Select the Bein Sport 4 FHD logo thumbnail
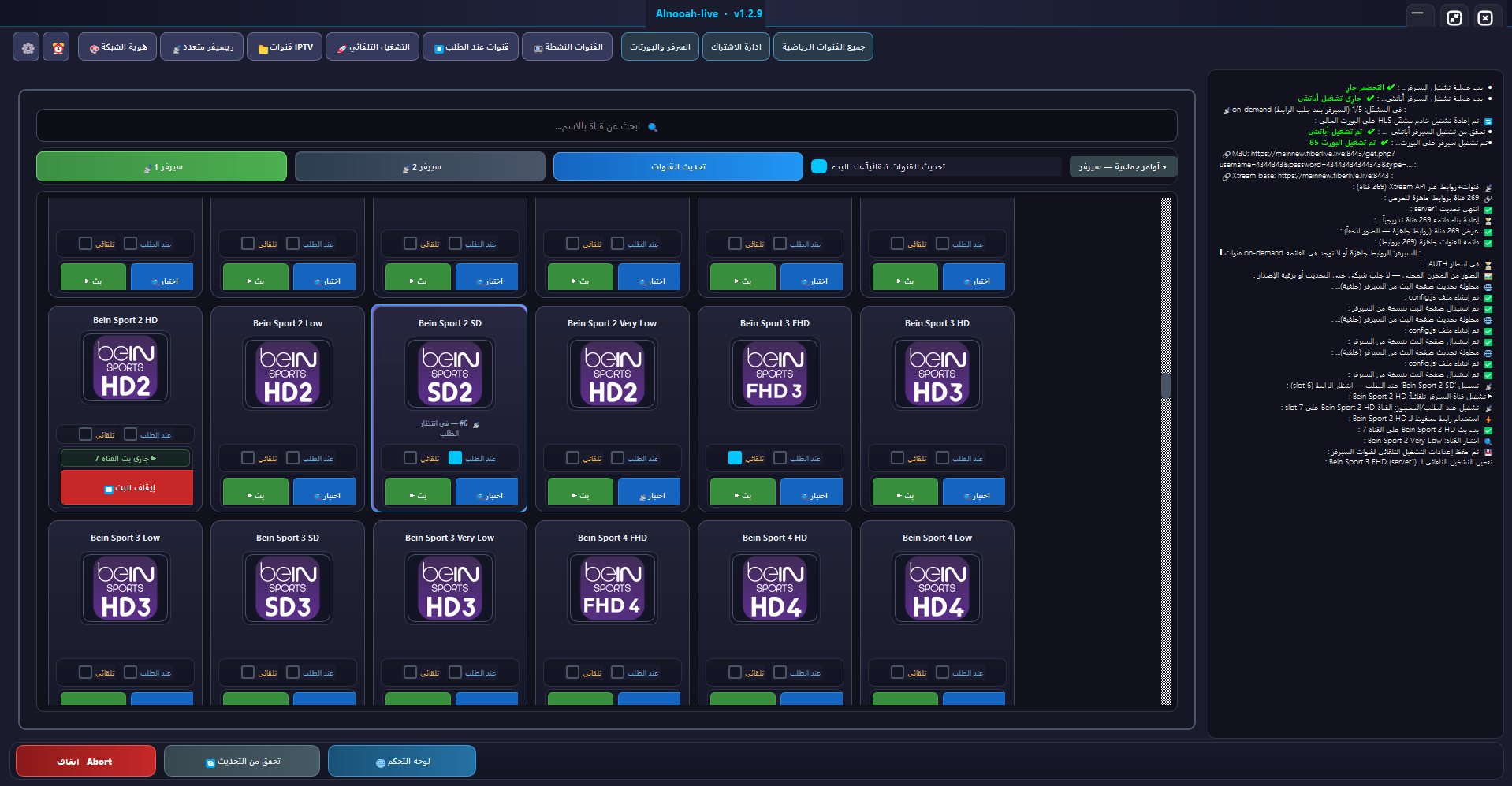Image resolution: width=1512 pixels, height=786 pixels. [x=613, y=588]
